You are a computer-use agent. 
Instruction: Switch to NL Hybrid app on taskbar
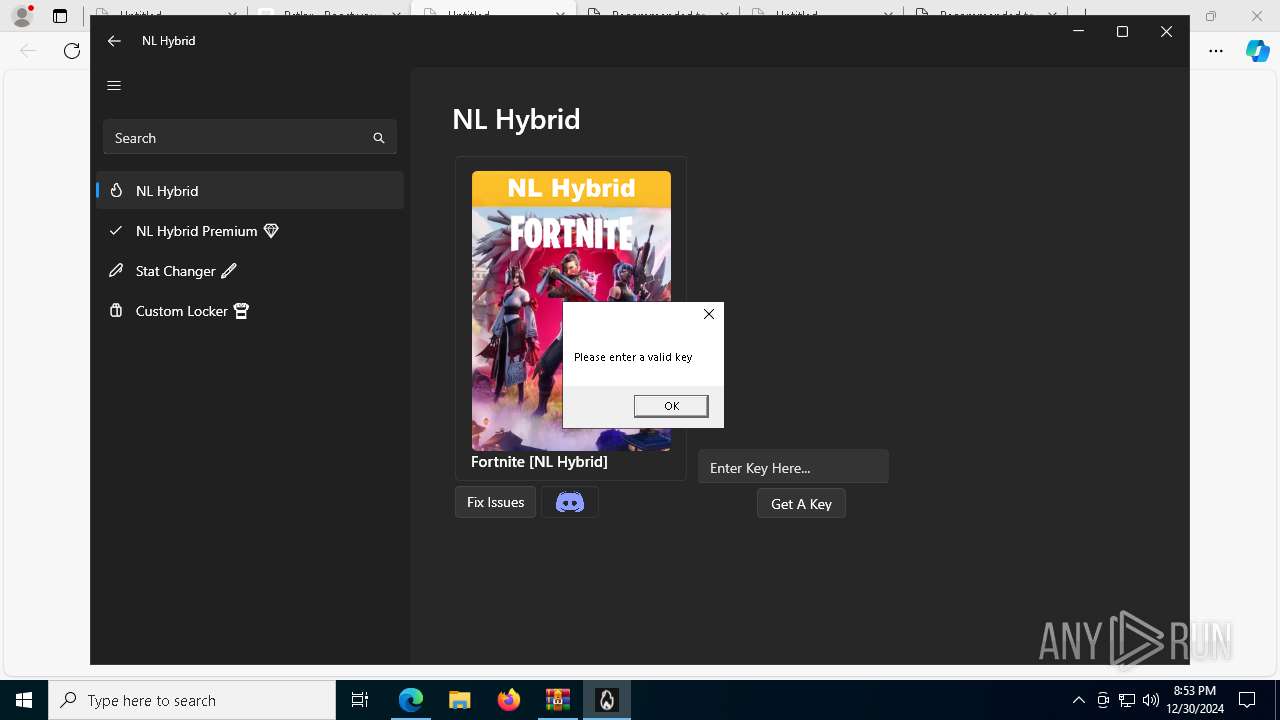[606, 700]
